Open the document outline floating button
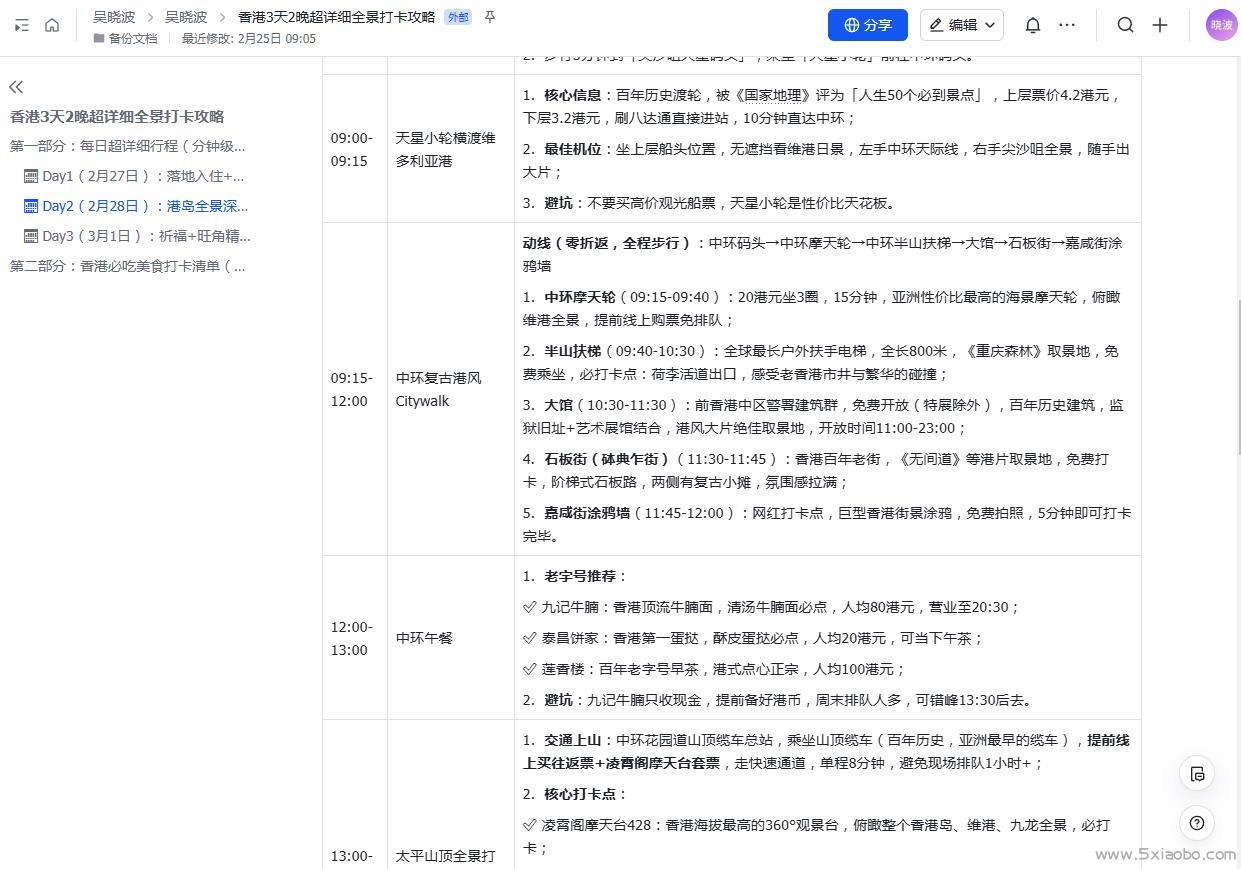This screenshot has width=1241, height=869. [1197, 773]
